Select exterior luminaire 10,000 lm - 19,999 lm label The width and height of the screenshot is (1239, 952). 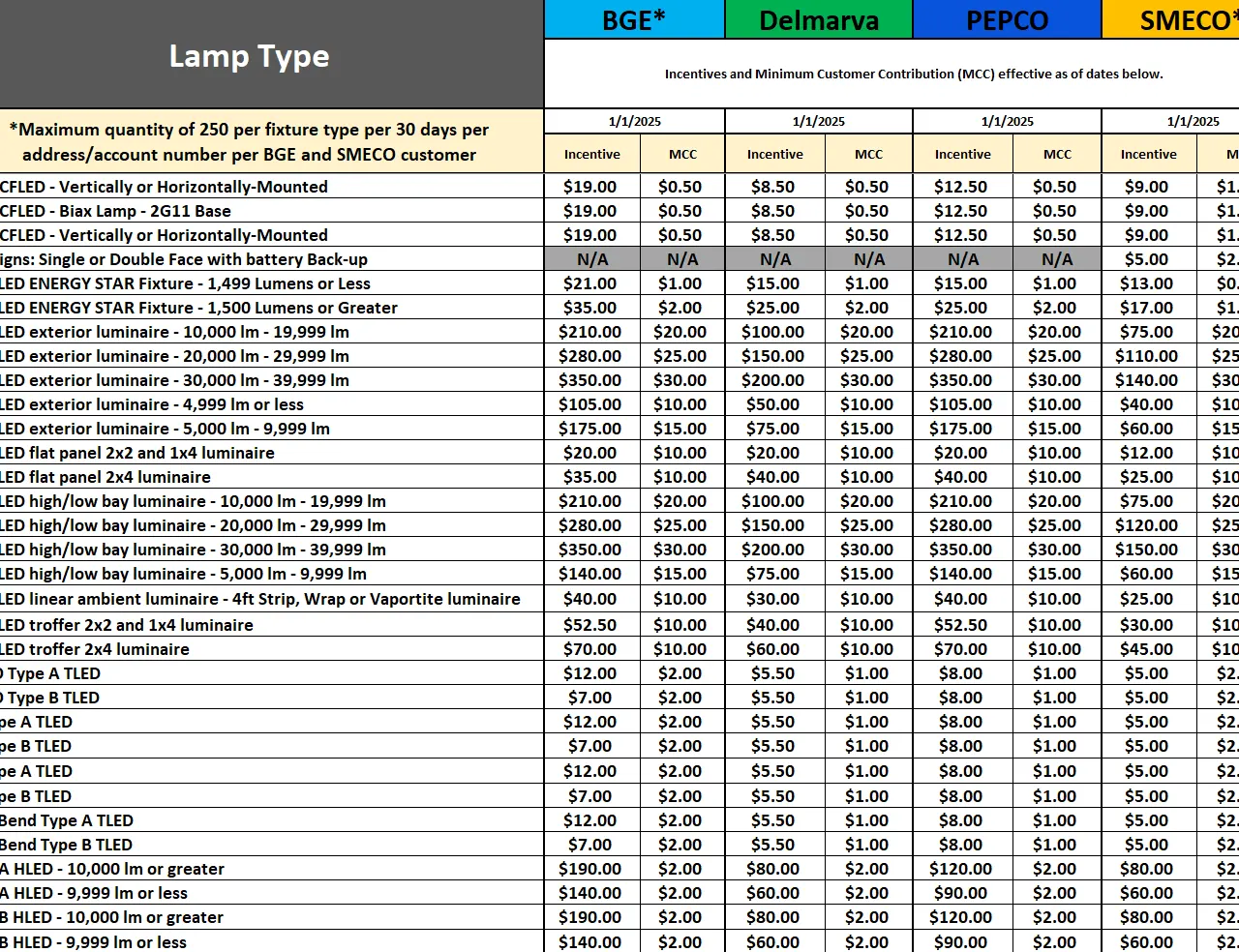click(x=175, y=332)
